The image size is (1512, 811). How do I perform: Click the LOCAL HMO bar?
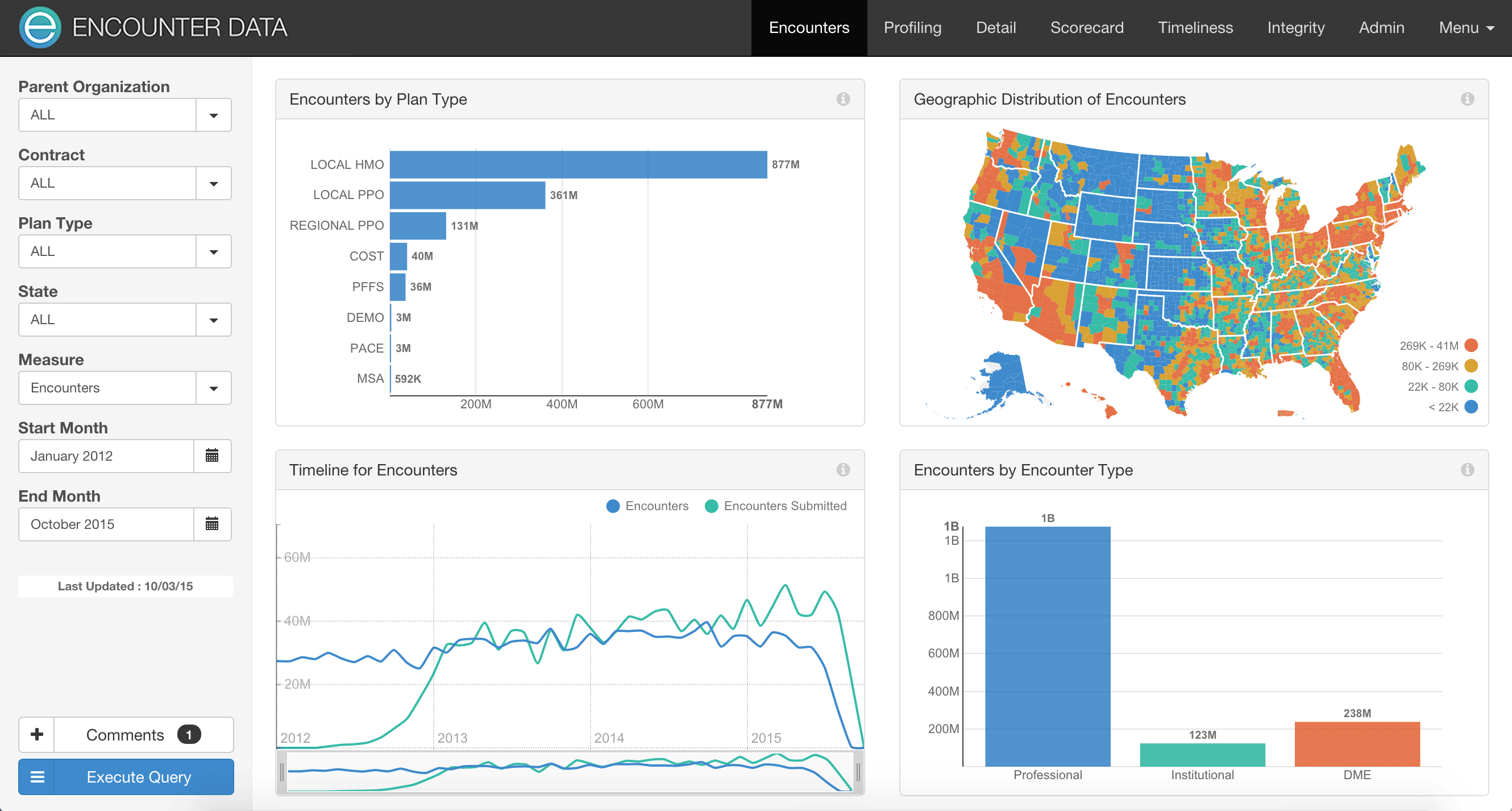[578, 164]
